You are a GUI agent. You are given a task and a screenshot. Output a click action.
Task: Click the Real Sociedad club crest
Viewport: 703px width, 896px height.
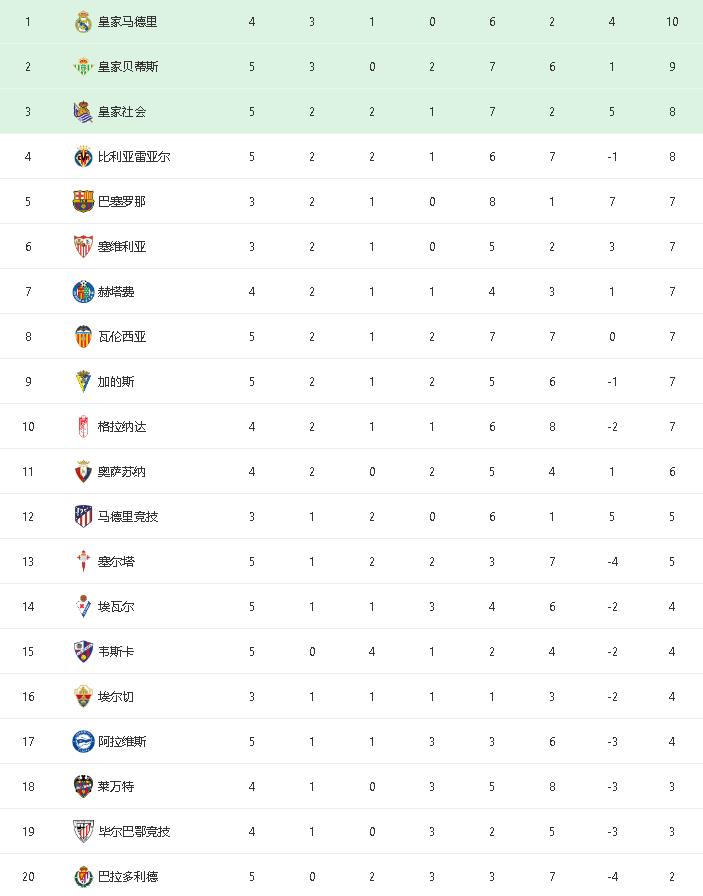pos(83,112)
